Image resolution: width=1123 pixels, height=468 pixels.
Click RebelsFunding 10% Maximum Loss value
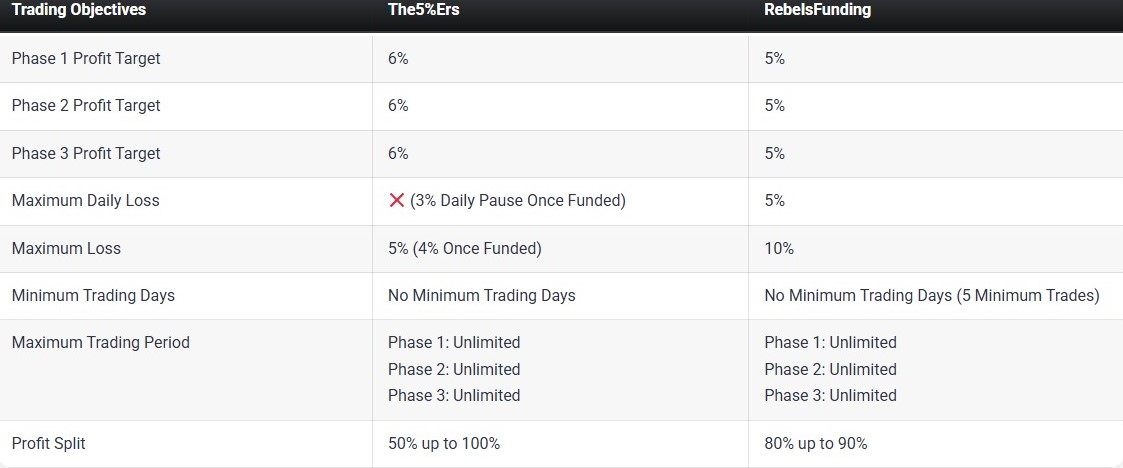(779, 248)
